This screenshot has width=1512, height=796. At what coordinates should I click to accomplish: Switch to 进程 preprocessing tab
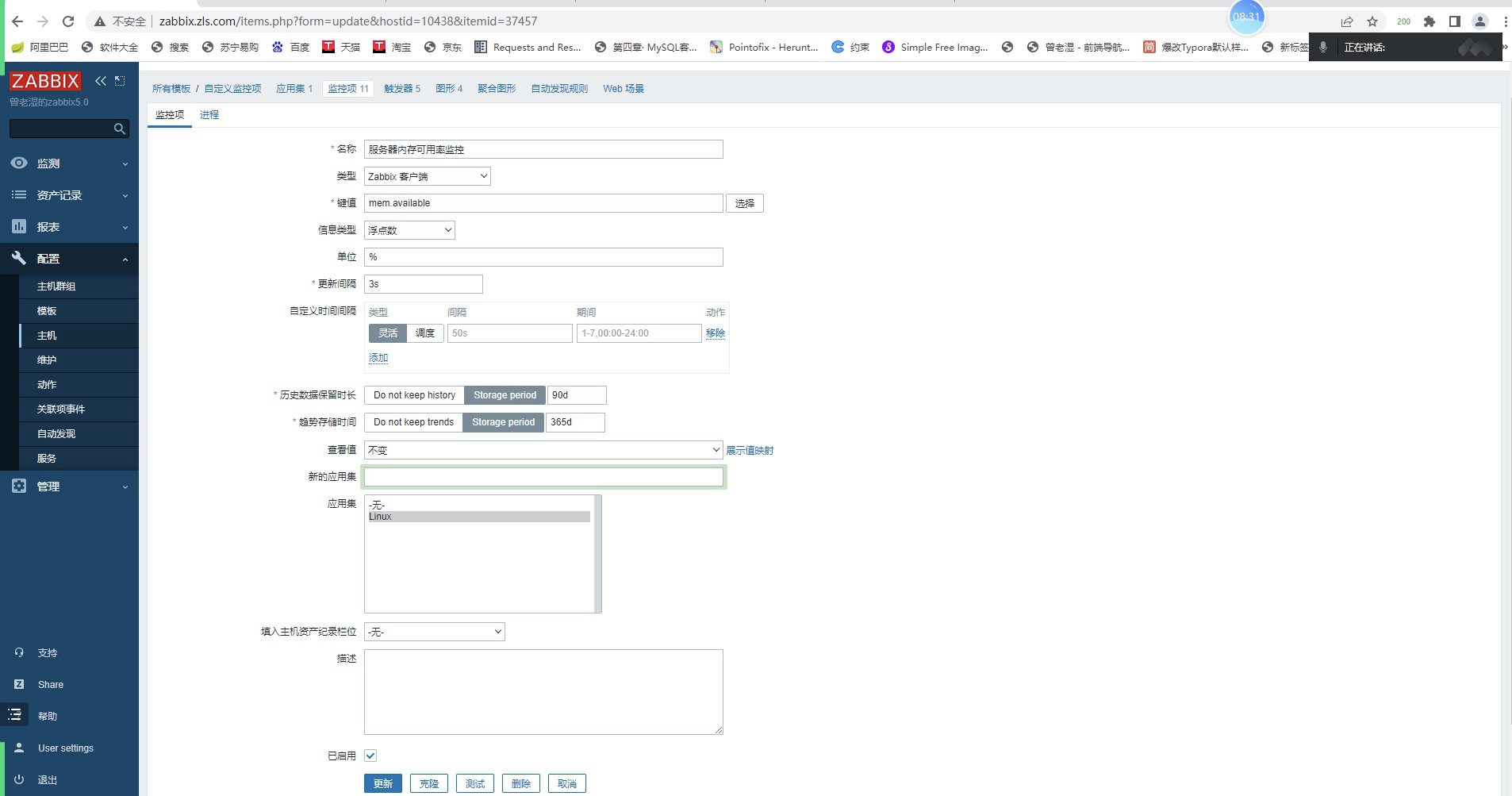point(209,115)
